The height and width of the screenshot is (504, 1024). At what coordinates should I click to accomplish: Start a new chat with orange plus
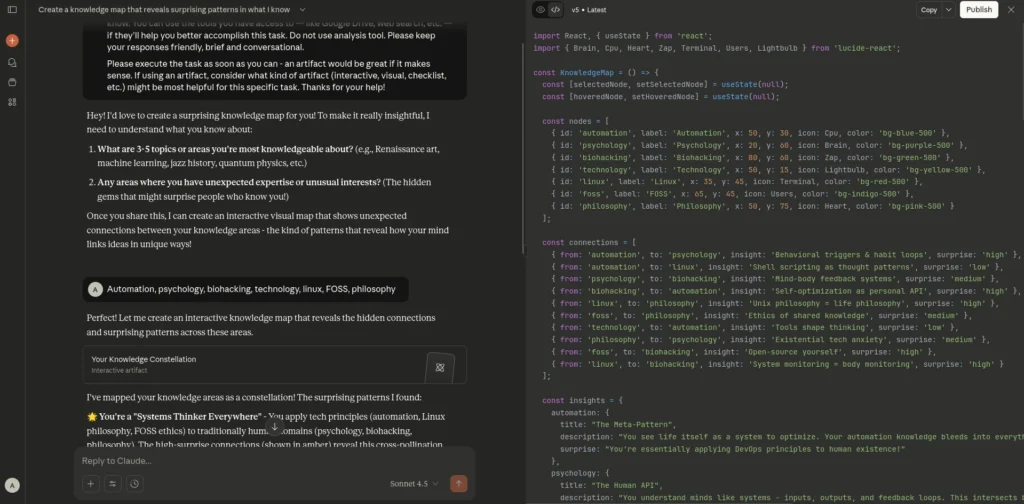click(12, 40)
